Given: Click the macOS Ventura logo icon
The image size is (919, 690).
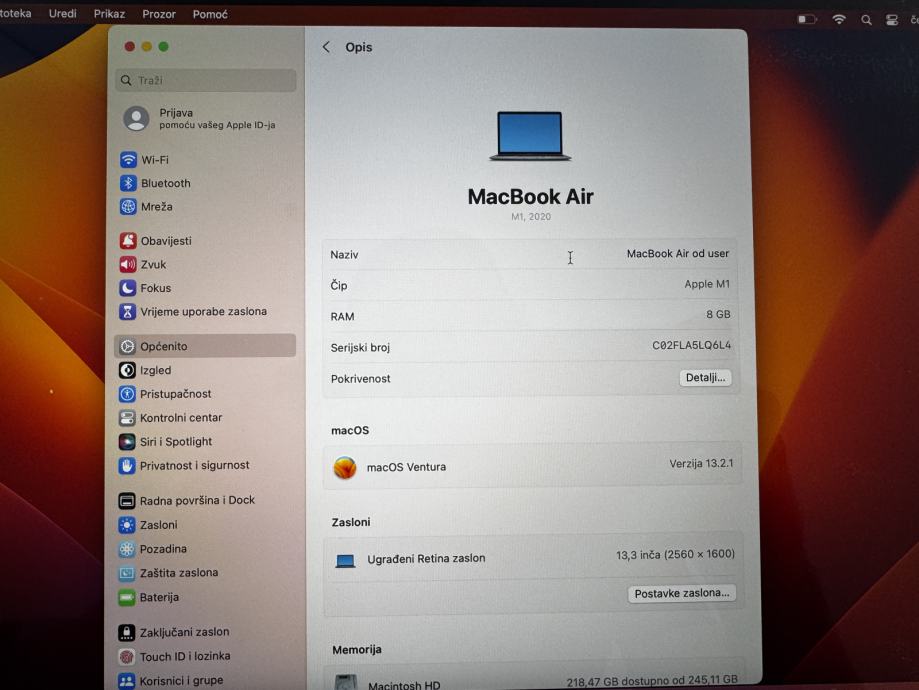Looking at the screenshot, I should 345,467.
